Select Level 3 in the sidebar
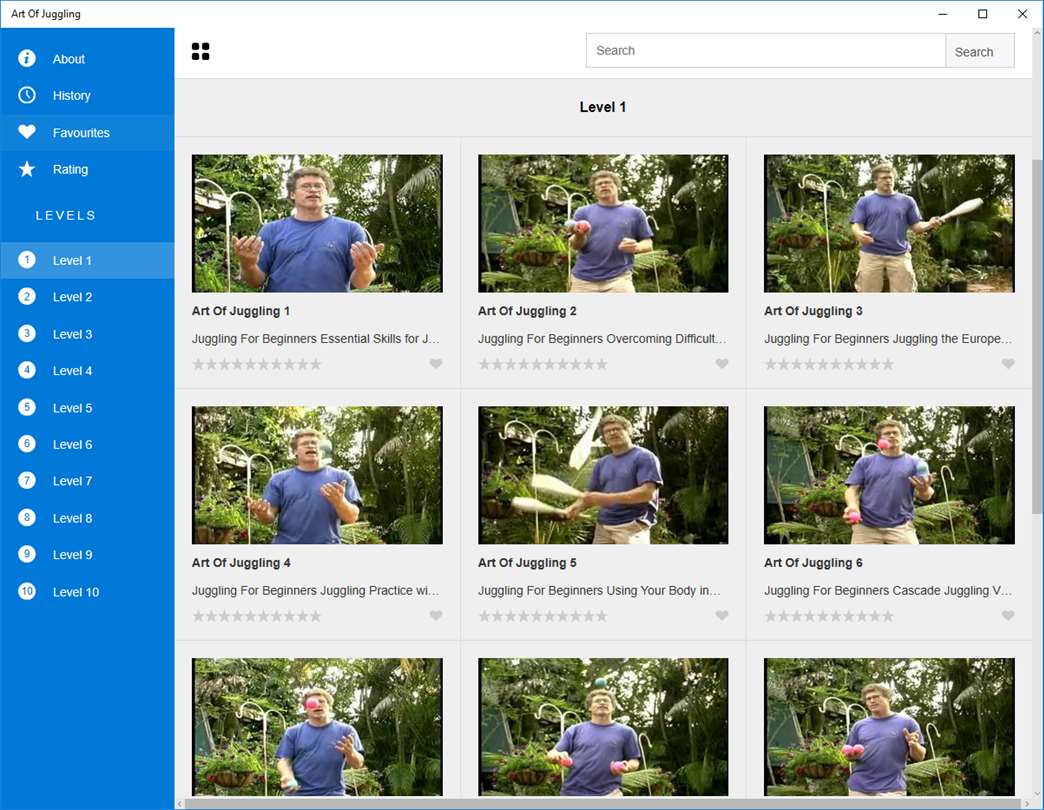This screenshot has width=1044, height=810. [x=72, y=334]
